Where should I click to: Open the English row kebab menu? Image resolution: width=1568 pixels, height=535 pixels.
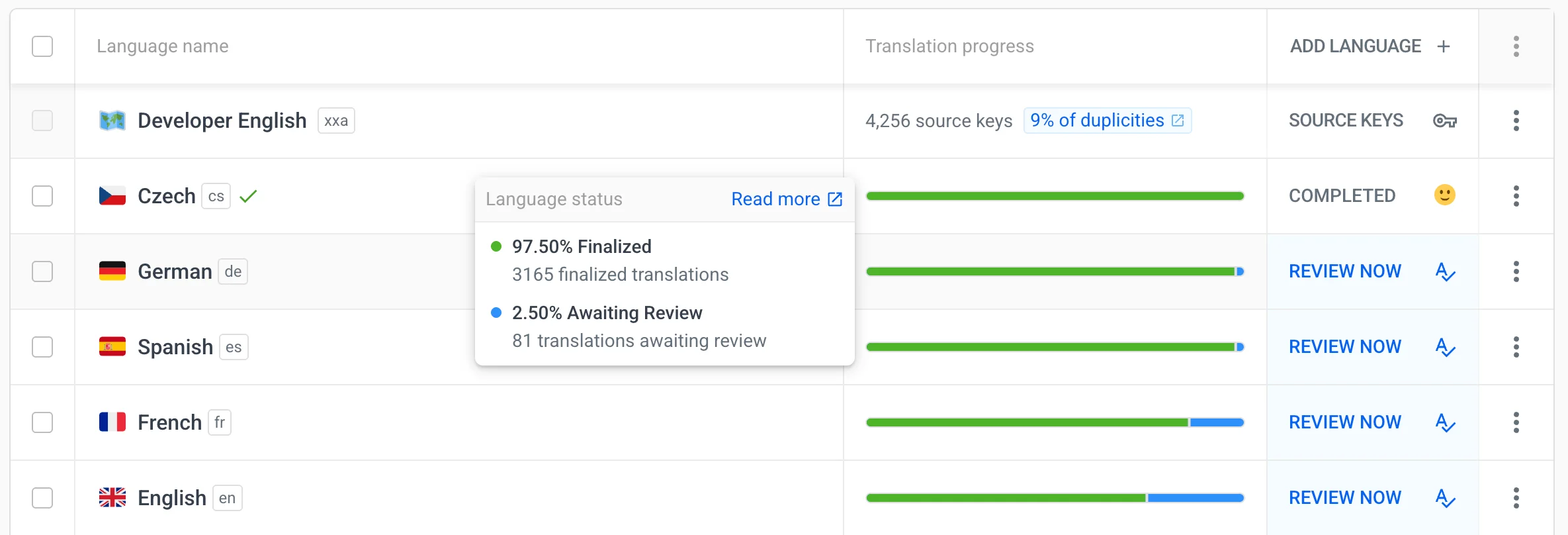point(1516,498)
